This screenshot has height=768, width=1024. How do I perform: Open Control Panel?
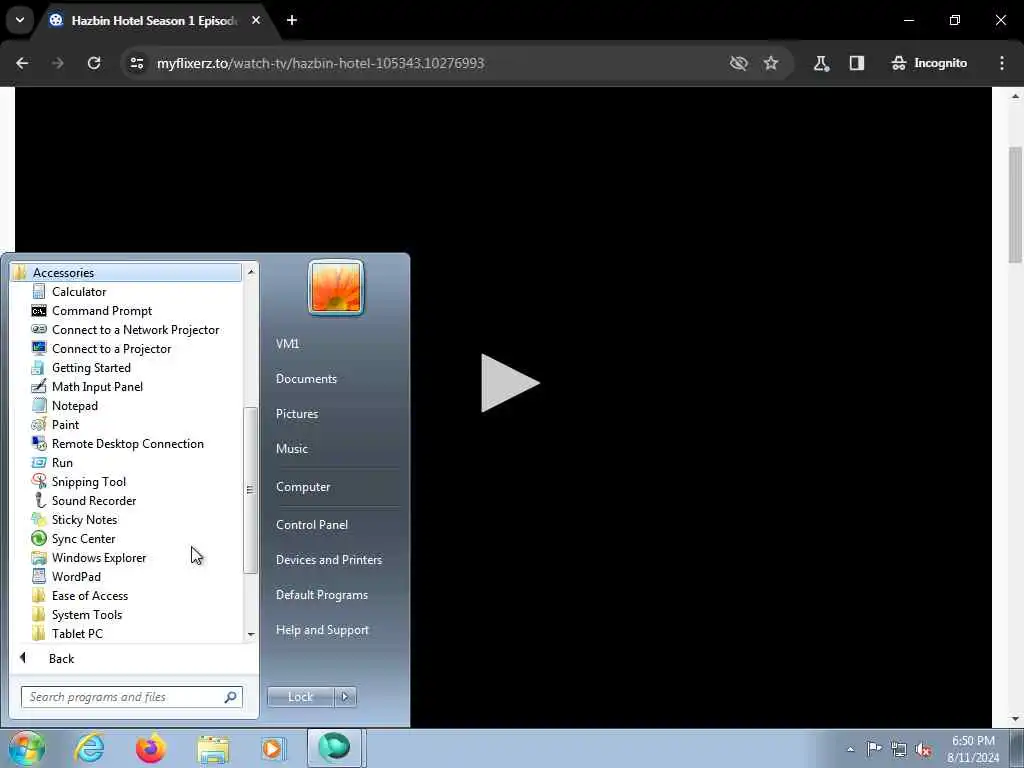point(312,524)
